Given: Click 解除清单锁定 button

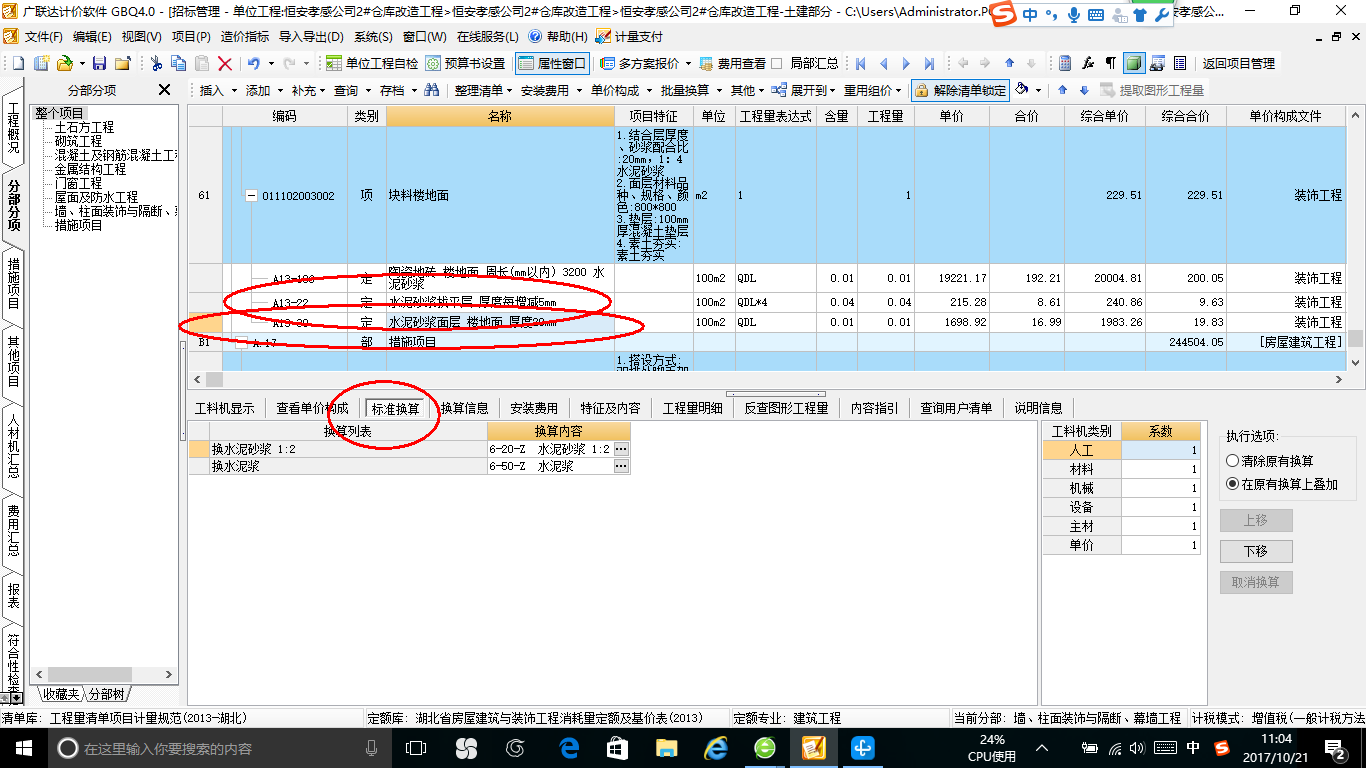Looking at the screenshot, I should tap(959, 90).
